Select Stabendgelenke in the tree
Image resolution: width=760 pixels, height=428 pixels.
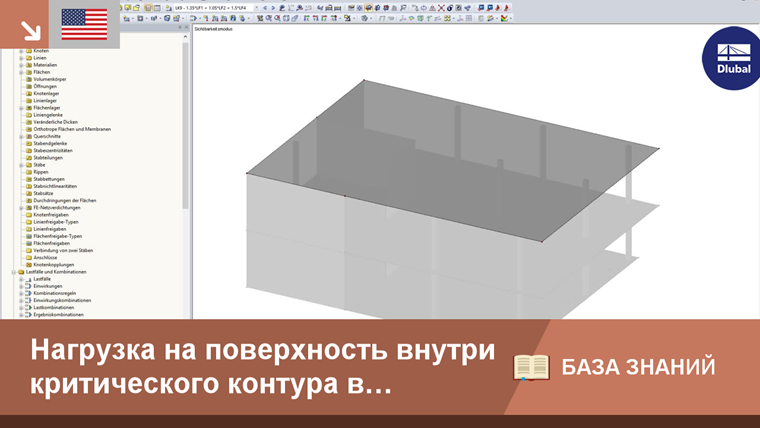click(x=50, y=143)
